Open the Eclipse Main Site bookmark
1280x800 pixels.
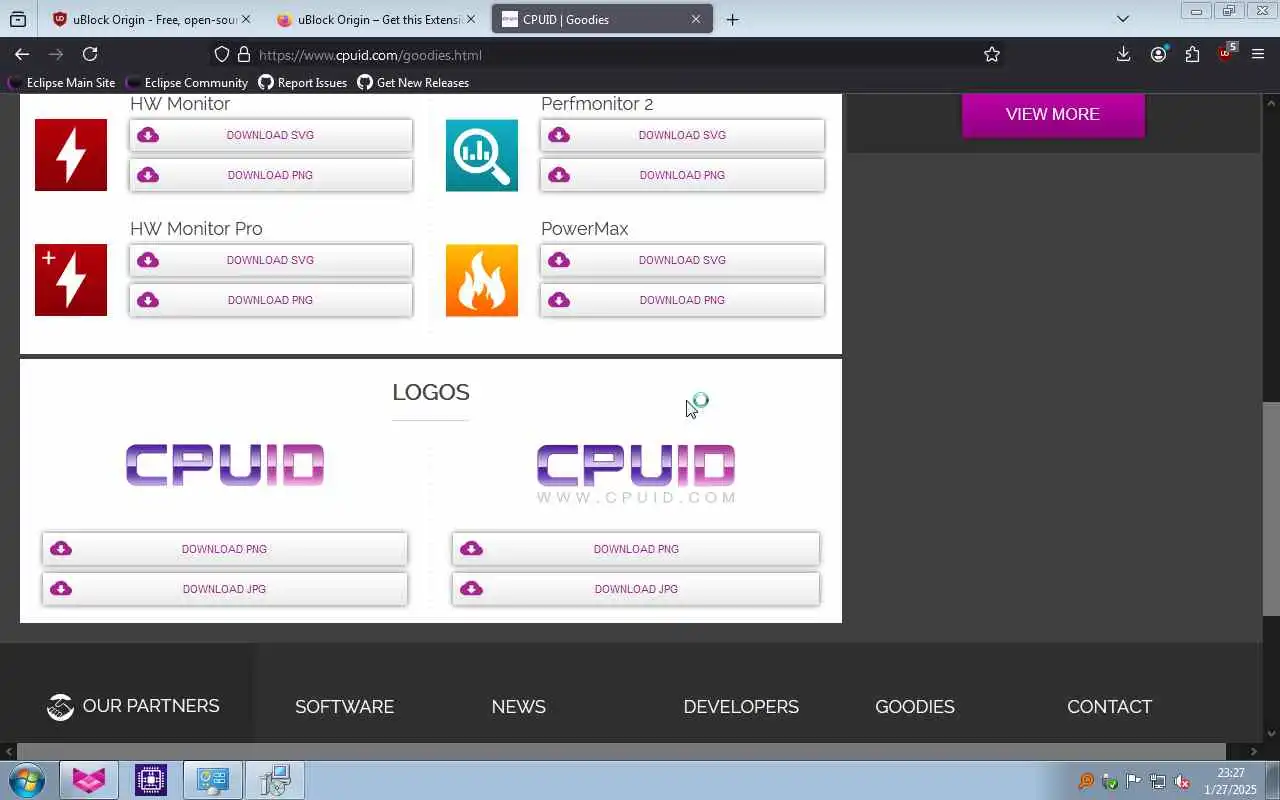click(x=62, y=83)
